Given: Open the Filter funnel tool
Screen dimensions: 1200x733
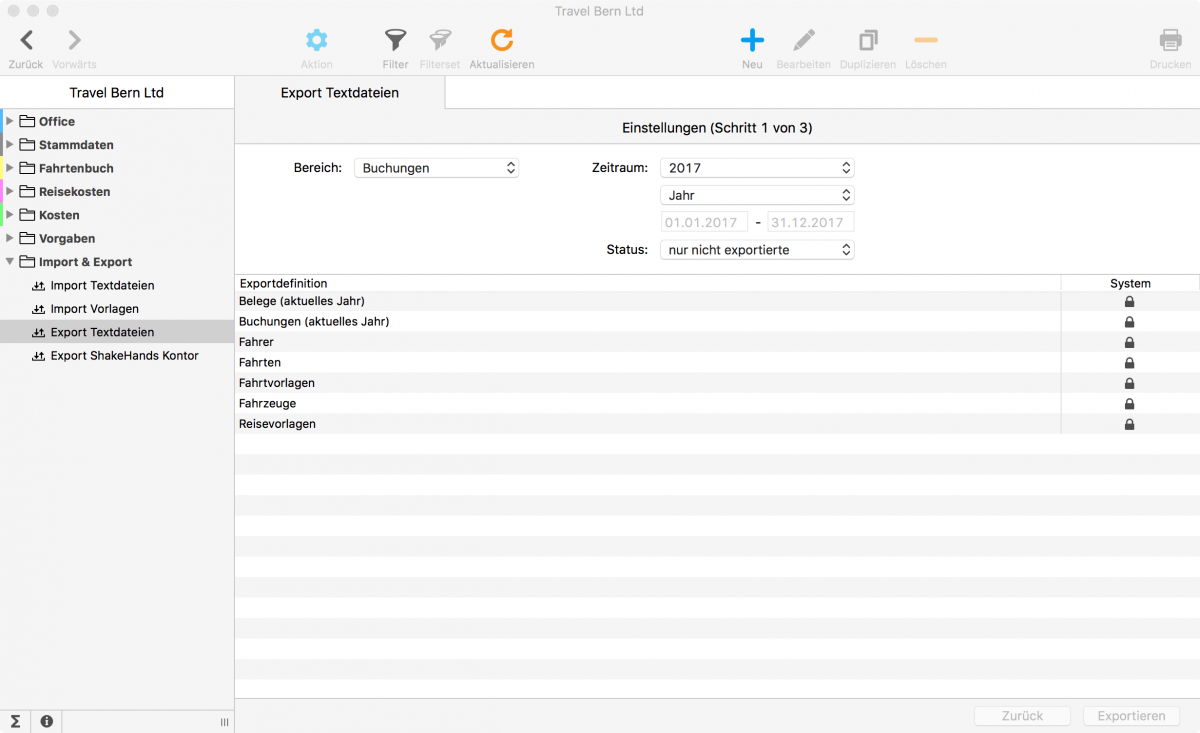Looking at the screenshot, I should coord(395,41).
